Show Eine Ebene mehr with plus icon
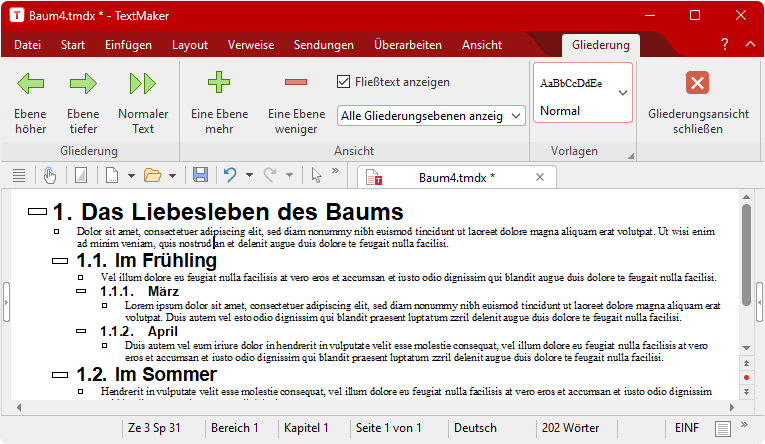The width and height of the screenshot is (765, 444). point(218,83)
